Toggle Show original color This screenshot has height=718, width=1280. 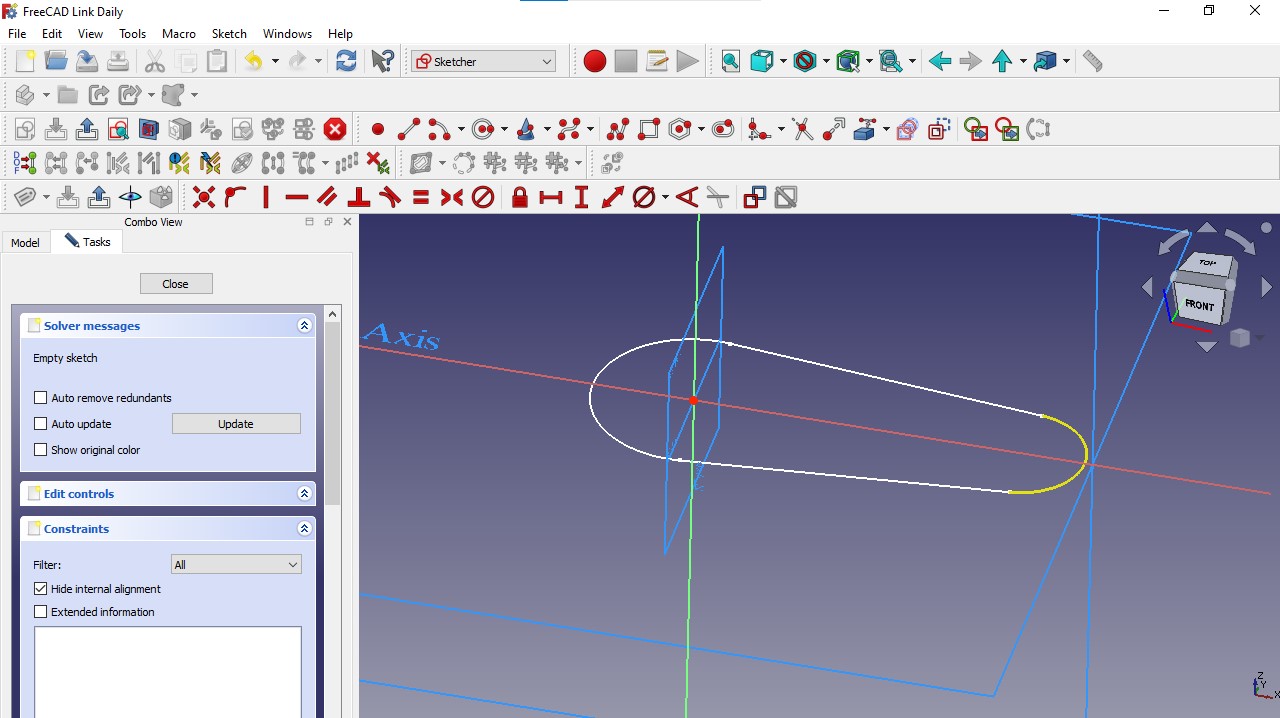(40, 449)
